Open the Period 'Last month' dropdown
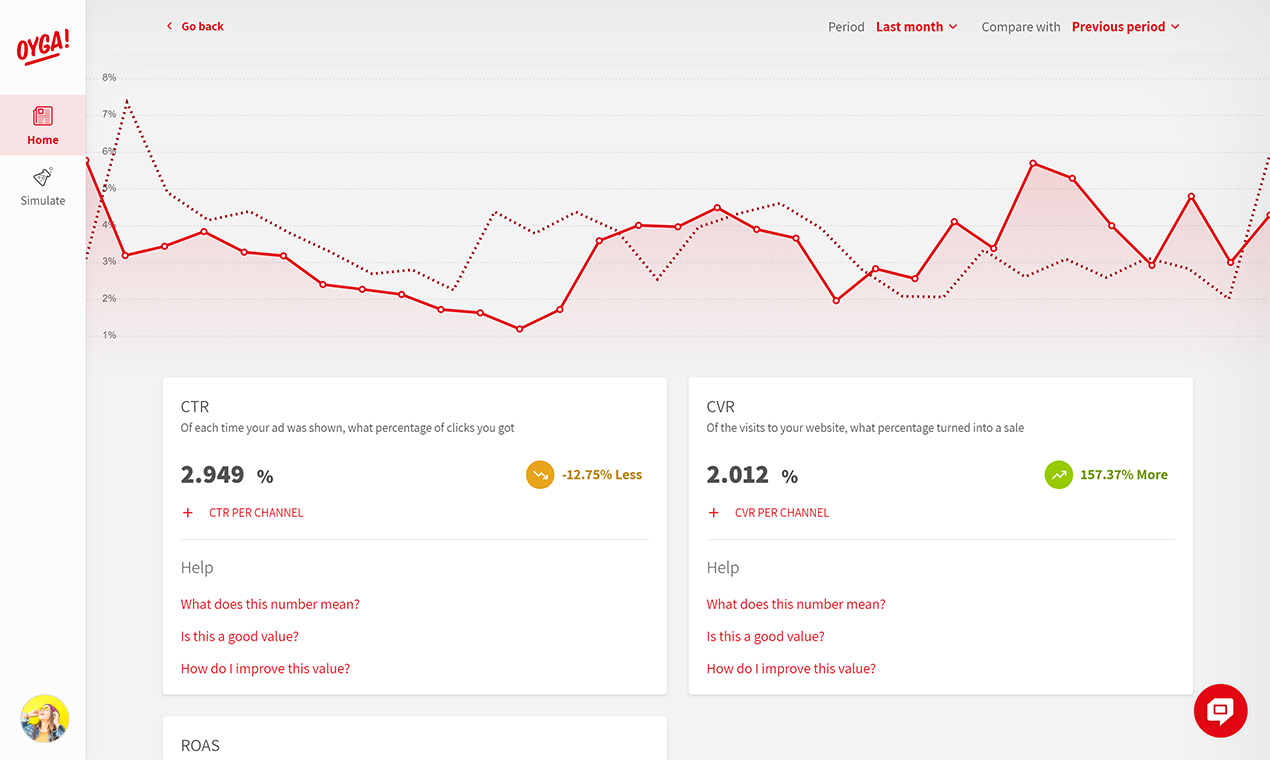 point(917,27)
